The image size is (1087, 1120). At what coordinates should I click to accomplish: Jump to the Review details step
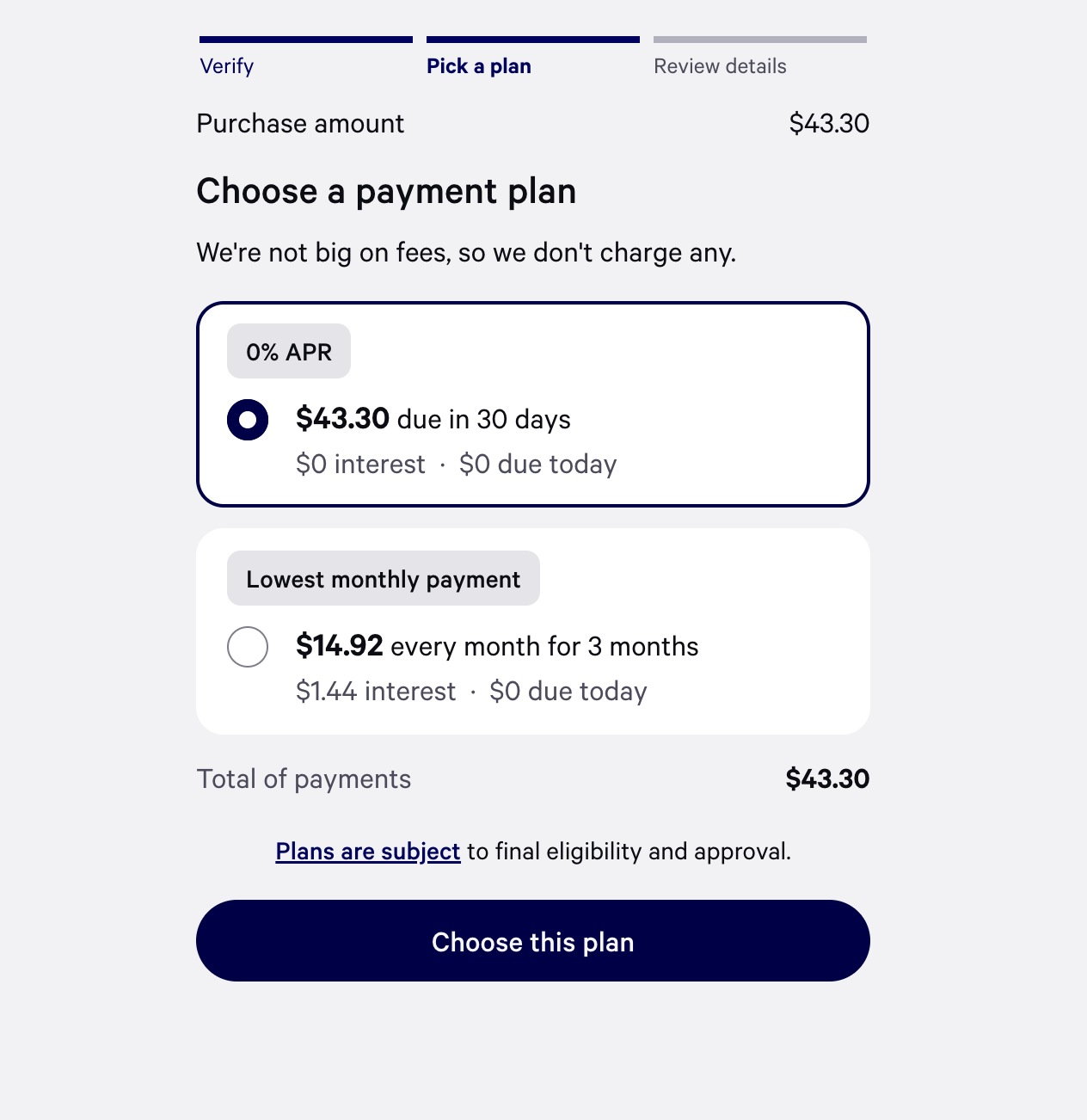[720, 66]
